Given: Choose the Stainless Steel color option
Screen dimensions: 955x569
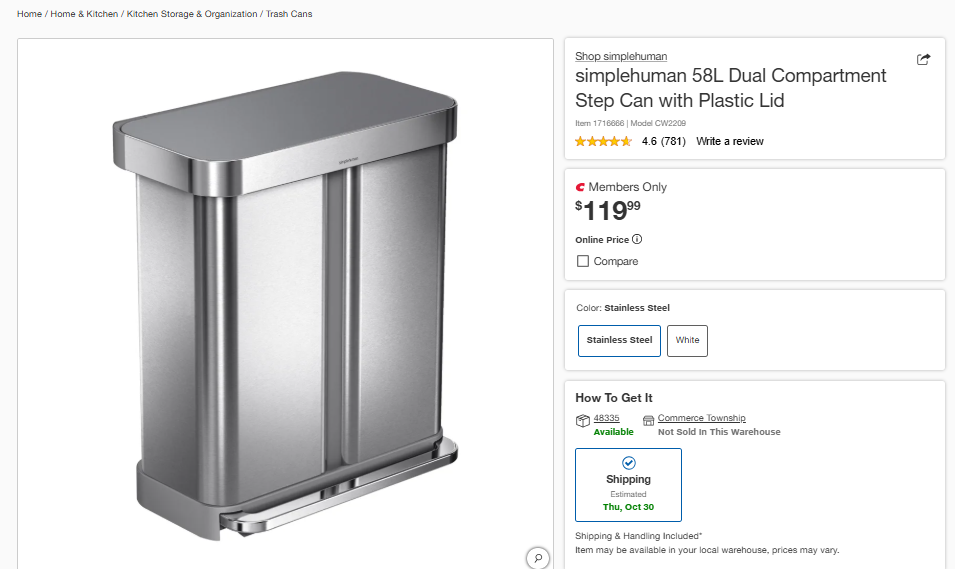Looking at the screenshot, I should pos(619,340).
